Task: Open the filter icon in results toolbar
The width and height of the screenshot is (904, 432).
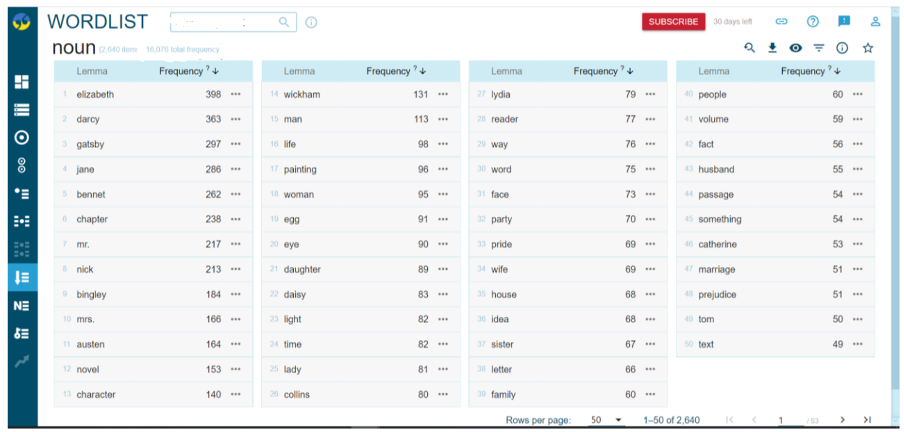Action: [819, 48]
